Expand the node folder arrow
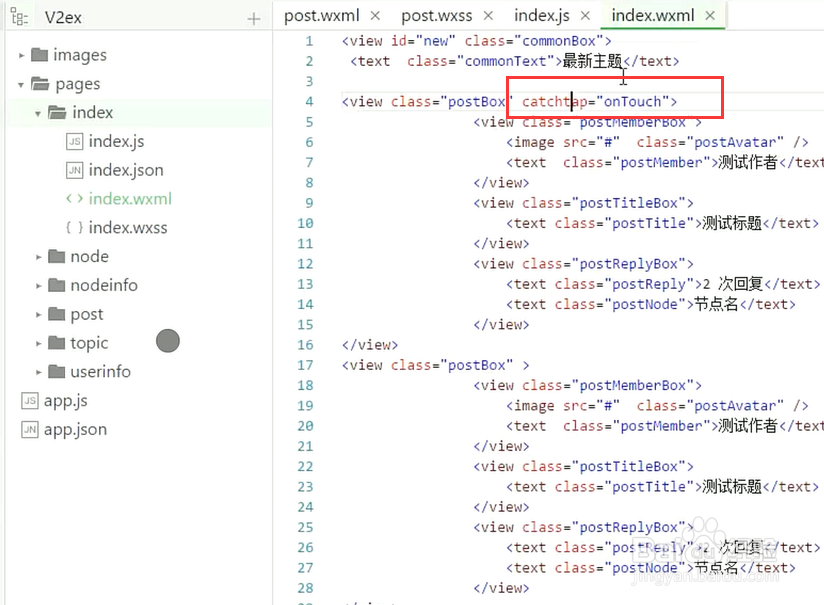 (38, 257)
